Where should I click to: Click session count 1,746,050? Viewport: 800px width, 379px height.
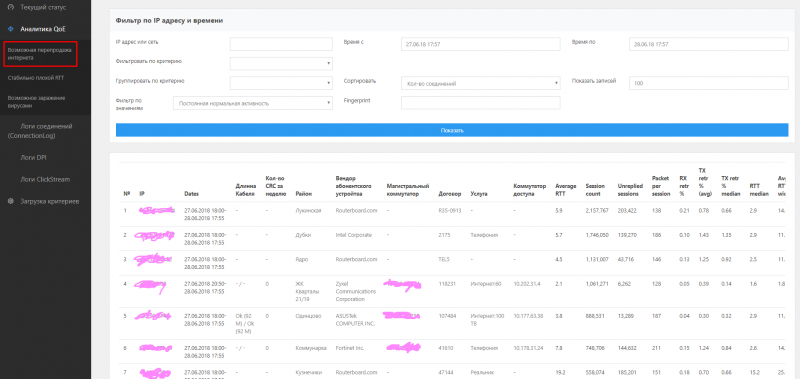coord(597,235)
